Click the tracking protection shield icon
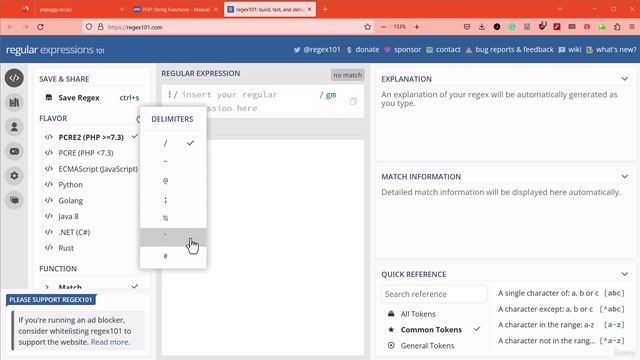This screenshot has height=360, width=640. pos(89,27)
